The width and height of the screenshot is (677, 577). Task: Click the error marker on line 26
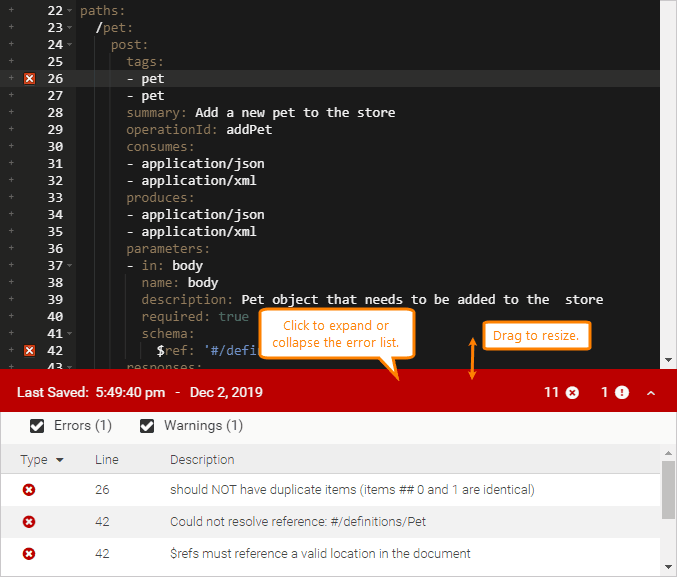pos(29,78)
